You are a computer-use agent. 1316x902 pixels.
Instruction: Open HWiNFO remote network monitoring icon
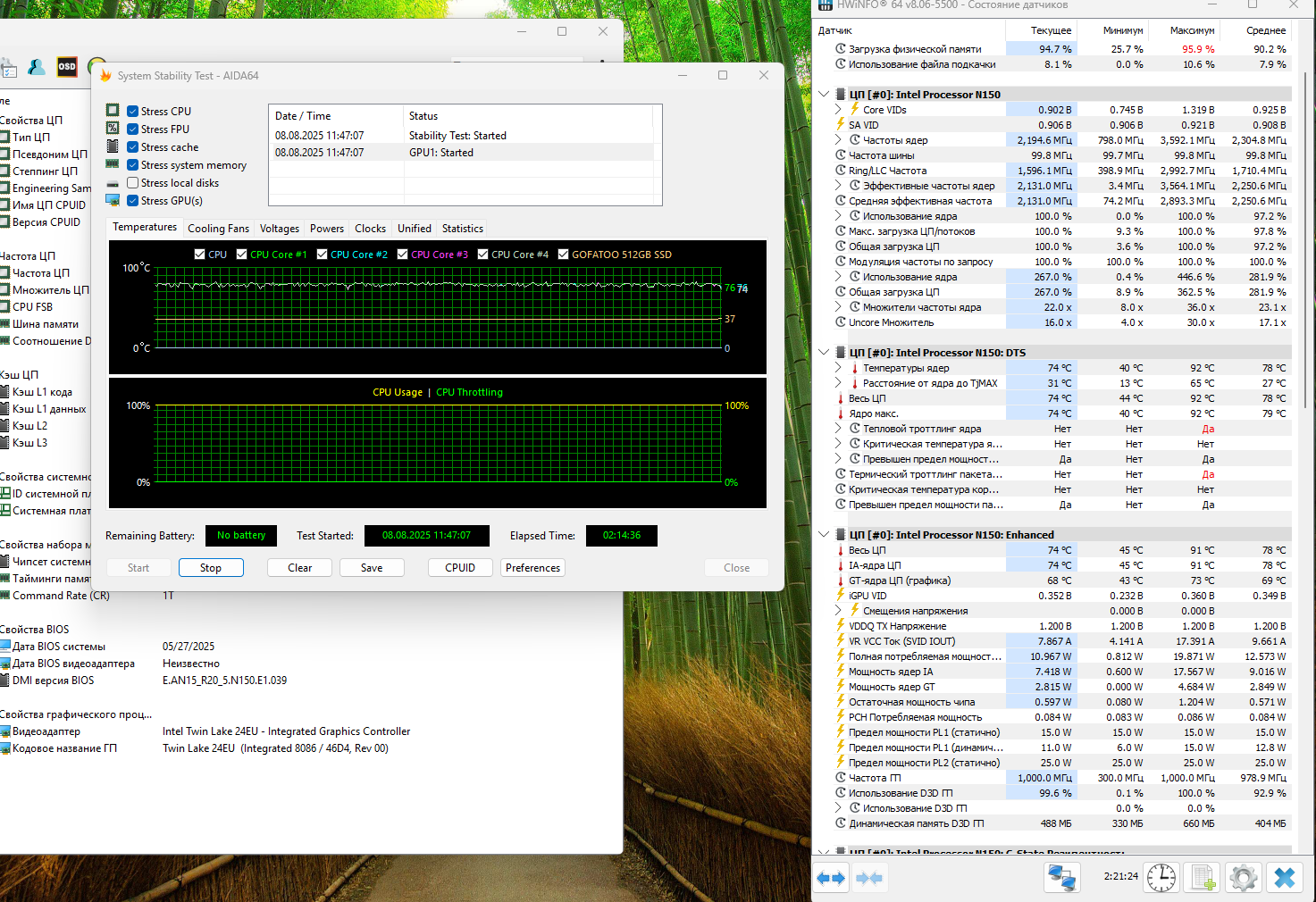pos(1061,878)
